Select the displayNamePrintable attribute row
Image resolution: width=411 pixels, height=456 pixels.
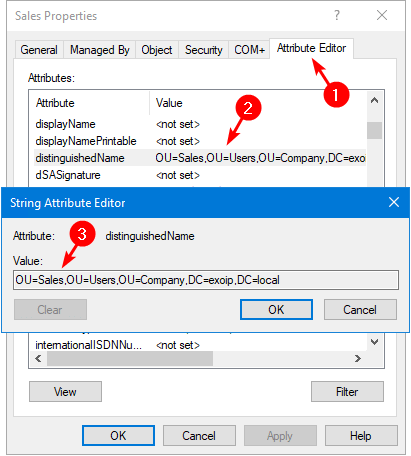click(x=199, y=141)
